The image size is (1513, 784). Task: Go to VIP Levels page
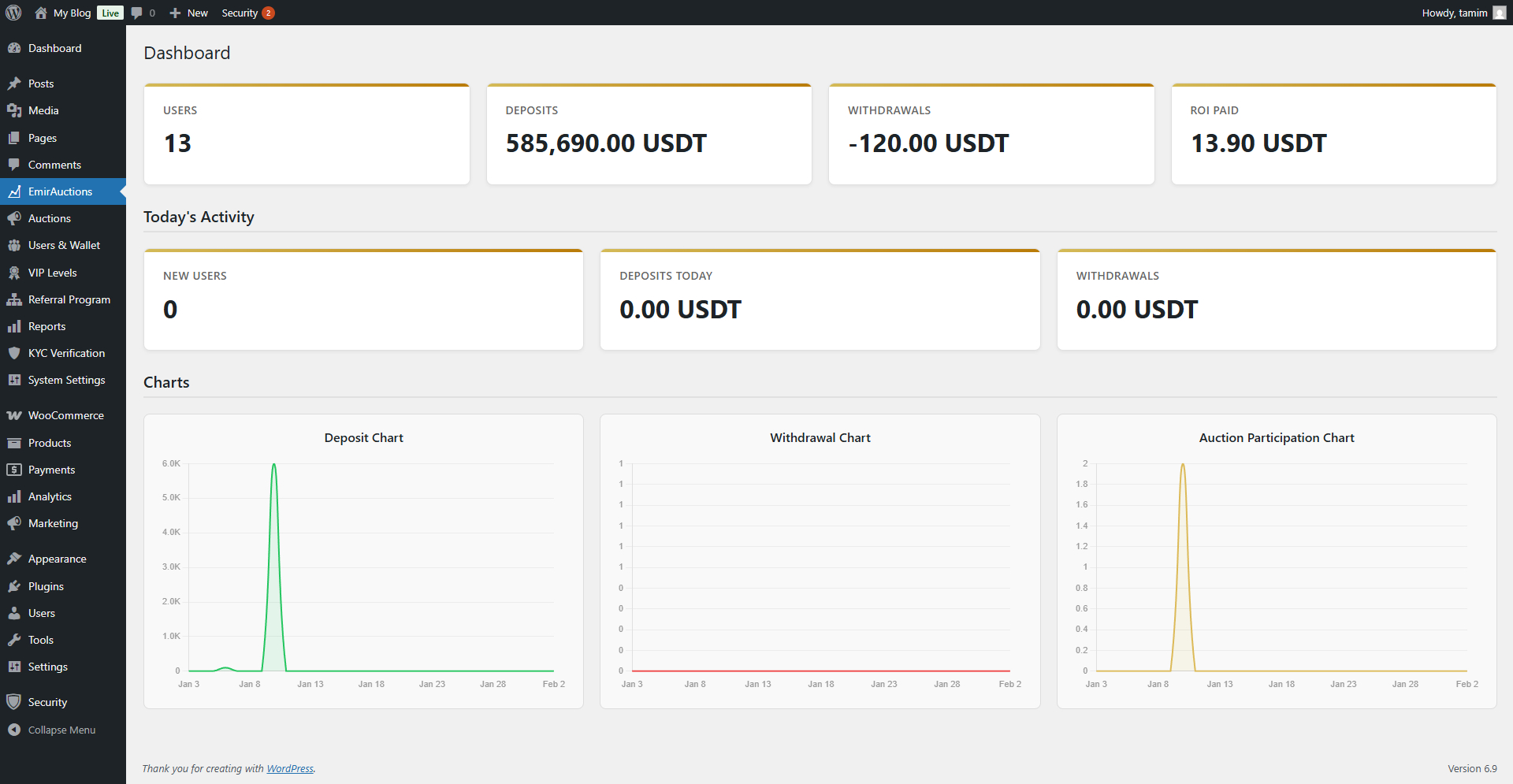(x=63, y=273)
